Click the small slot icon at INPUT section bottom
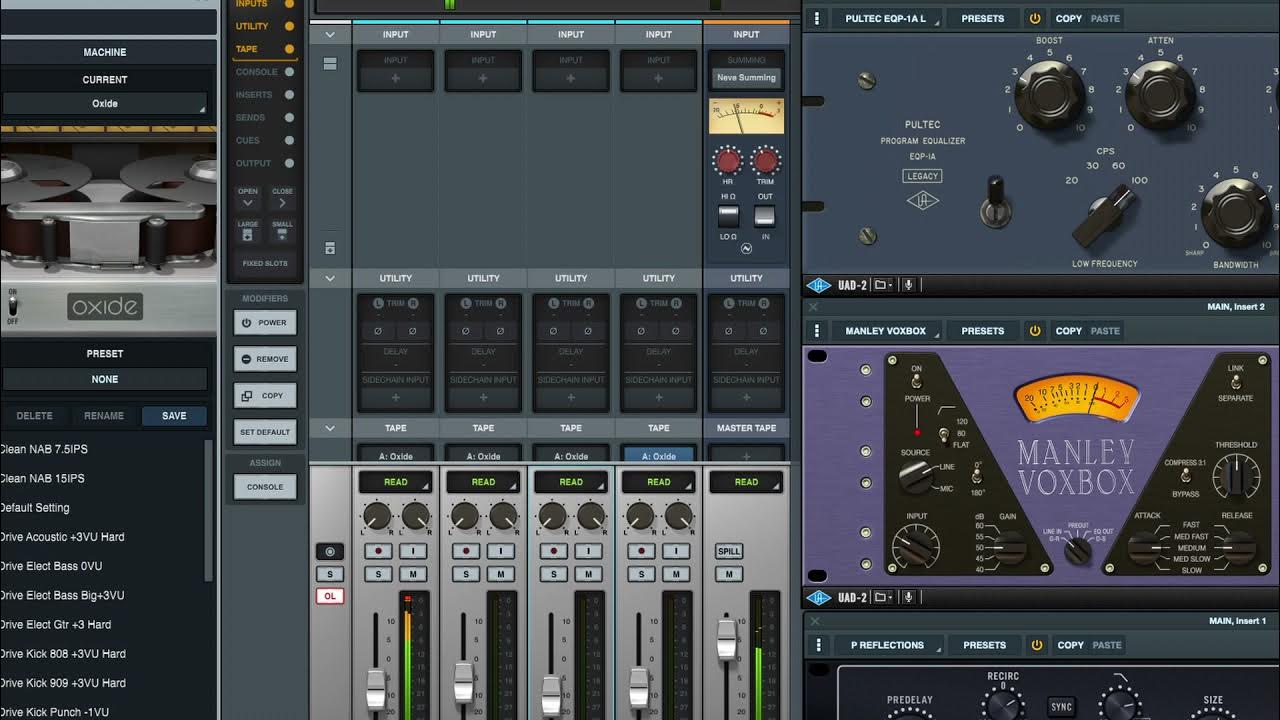Image resolution: width=1280 pixels, height=720 pixels. point(330,248)
